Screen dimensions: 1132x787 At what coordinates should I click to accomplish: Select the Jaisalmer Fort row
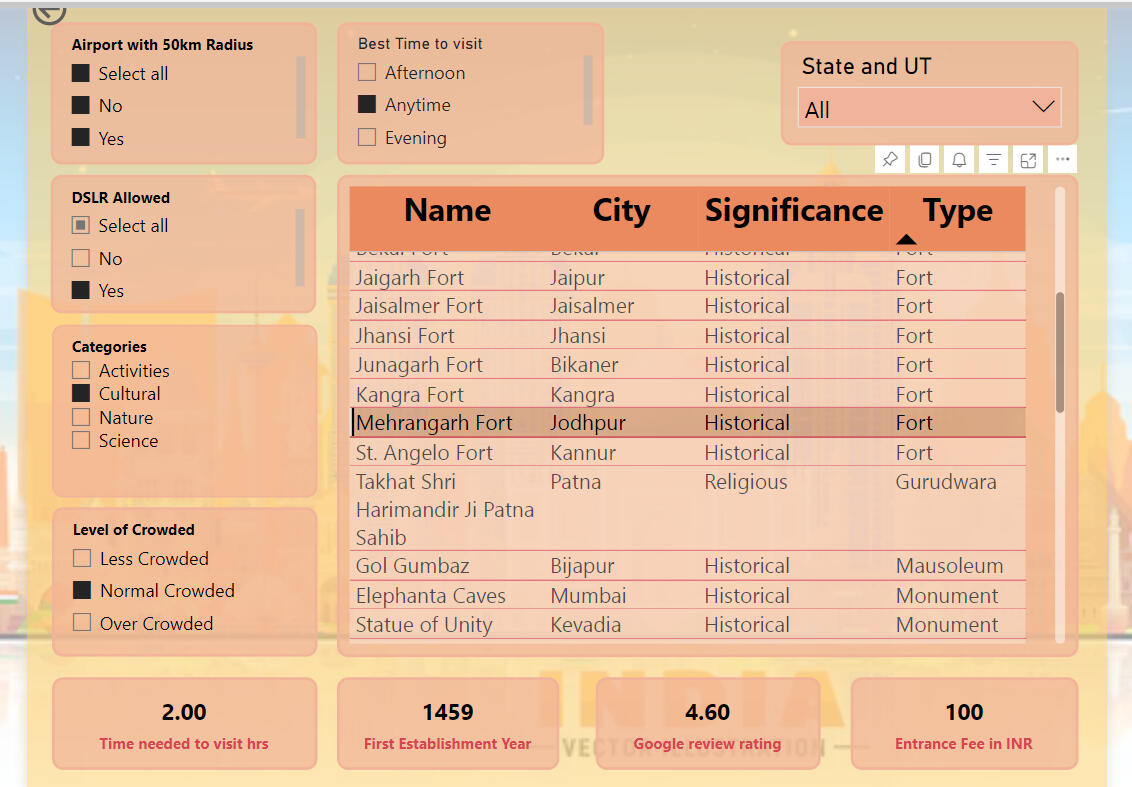(419, 306)
